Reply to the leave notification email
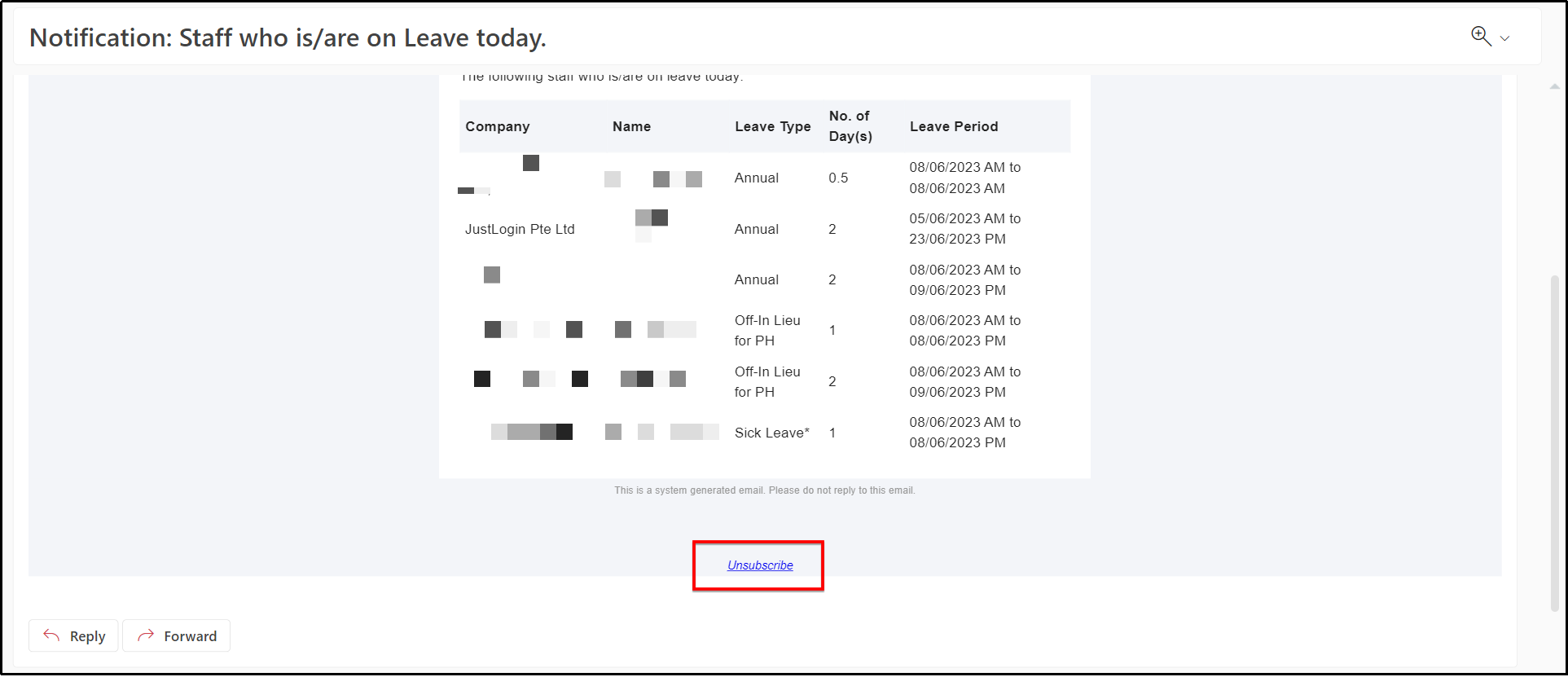This screenshot has height=677, width=1568. click(73, 635)
